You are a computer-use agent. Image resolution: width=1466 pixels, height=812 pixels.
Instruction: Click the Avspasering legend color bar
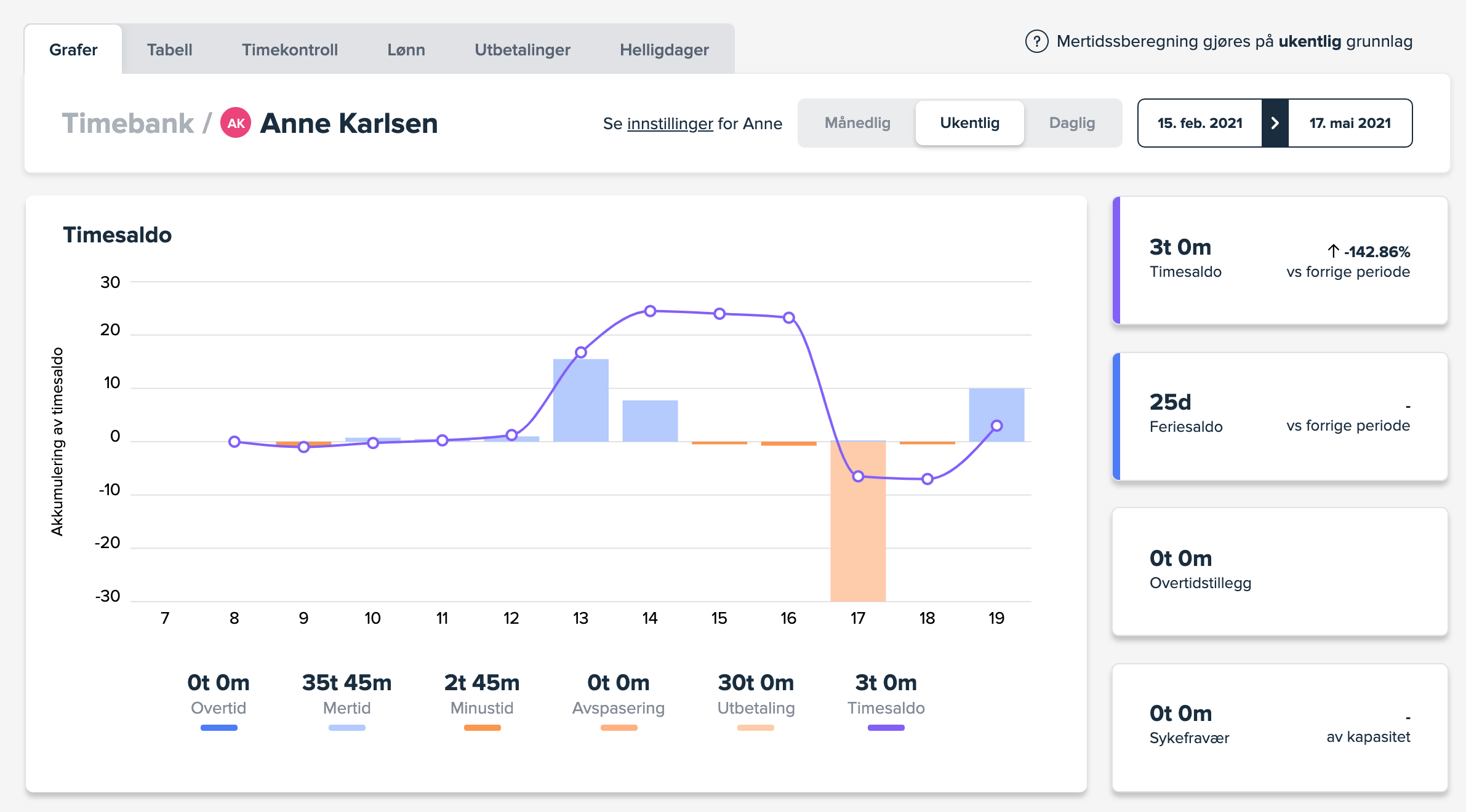[x=619, y=728]
